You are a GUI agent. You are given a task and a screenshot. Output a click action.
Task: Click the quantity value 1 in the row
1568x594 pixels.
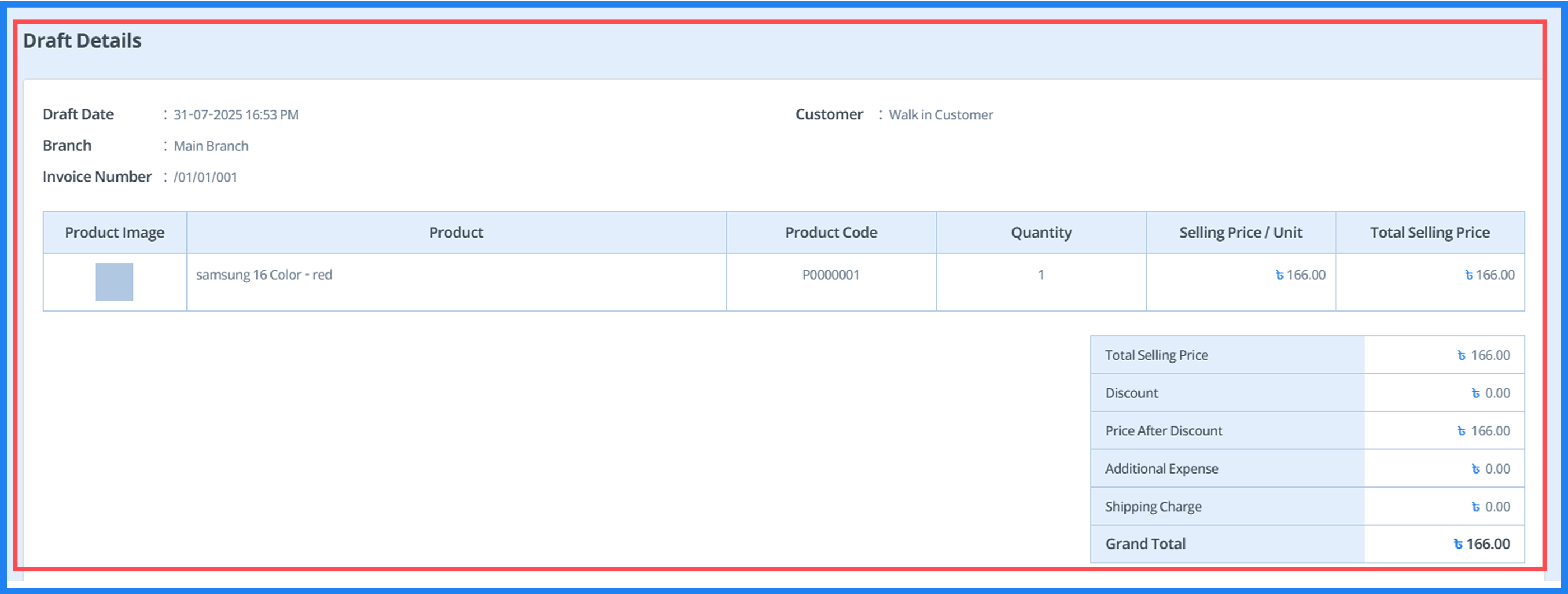[x=1041, y=274]
